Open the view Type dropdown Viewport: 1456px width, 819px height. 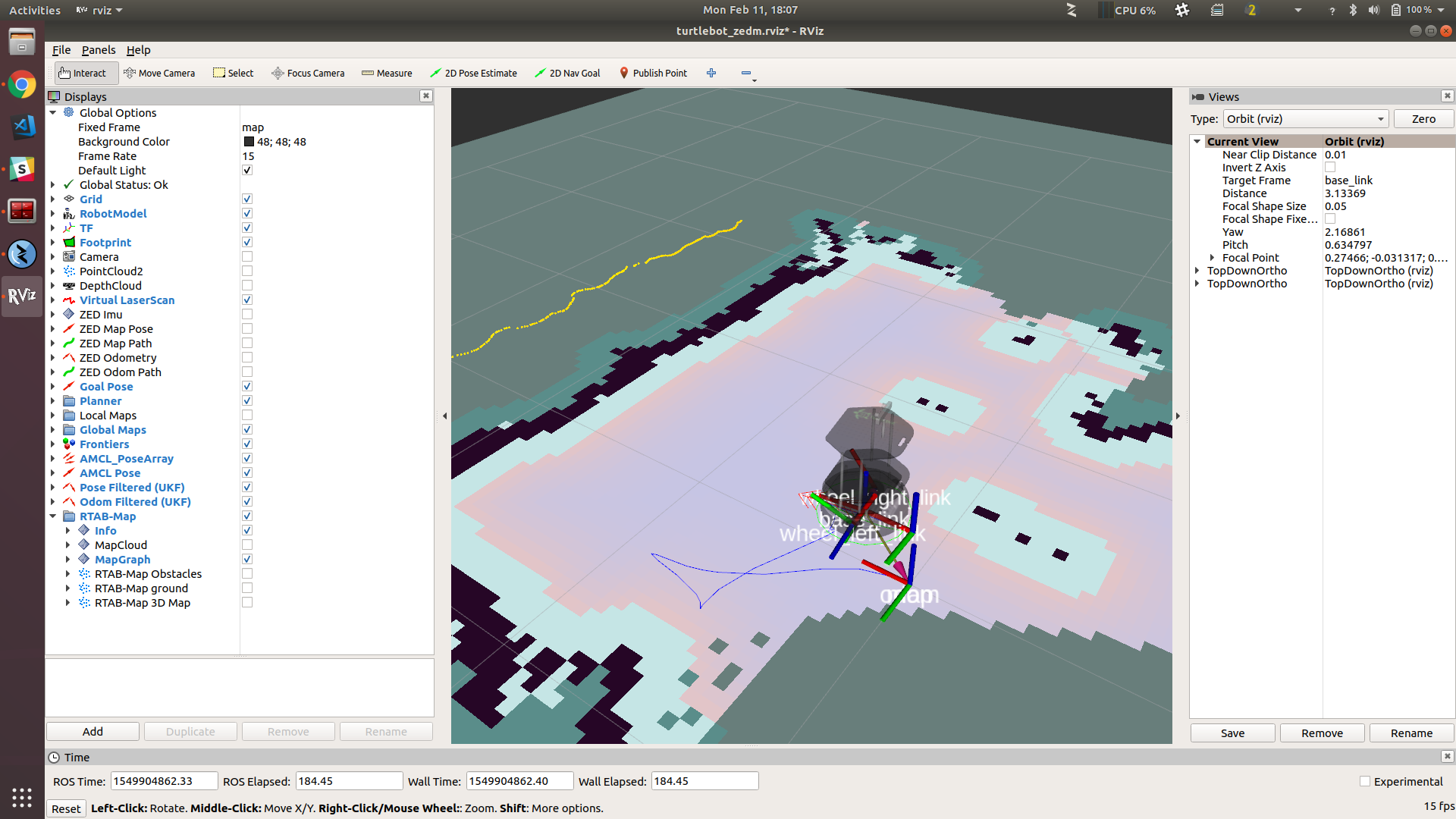tap(1305, 119)
